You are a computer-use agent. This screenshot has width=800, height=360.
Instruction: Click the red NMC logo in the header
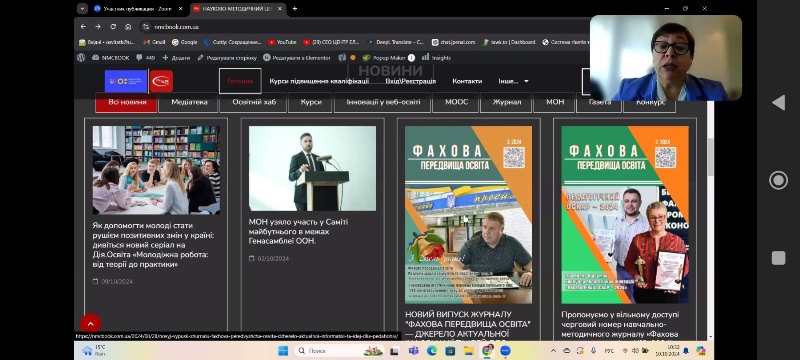[x=161, y=81]
